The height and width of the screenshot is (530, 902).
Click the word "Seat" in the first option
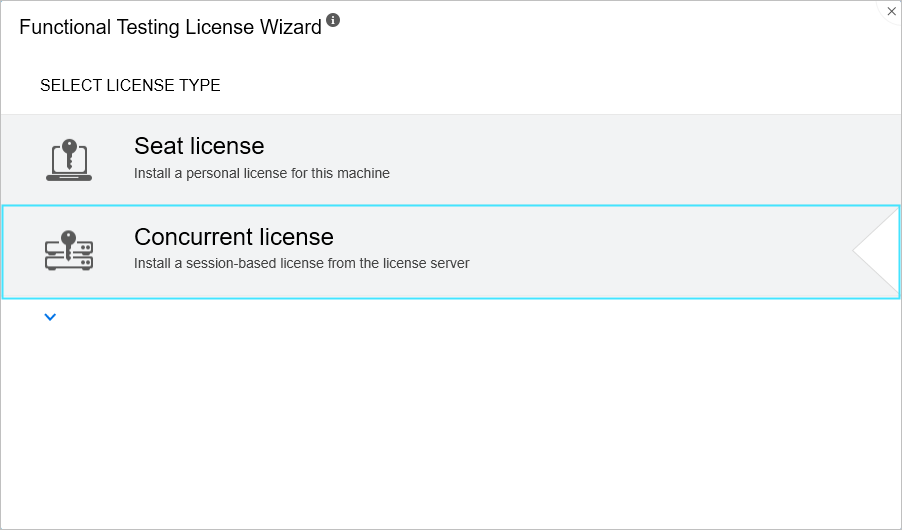tap(159, 146)
